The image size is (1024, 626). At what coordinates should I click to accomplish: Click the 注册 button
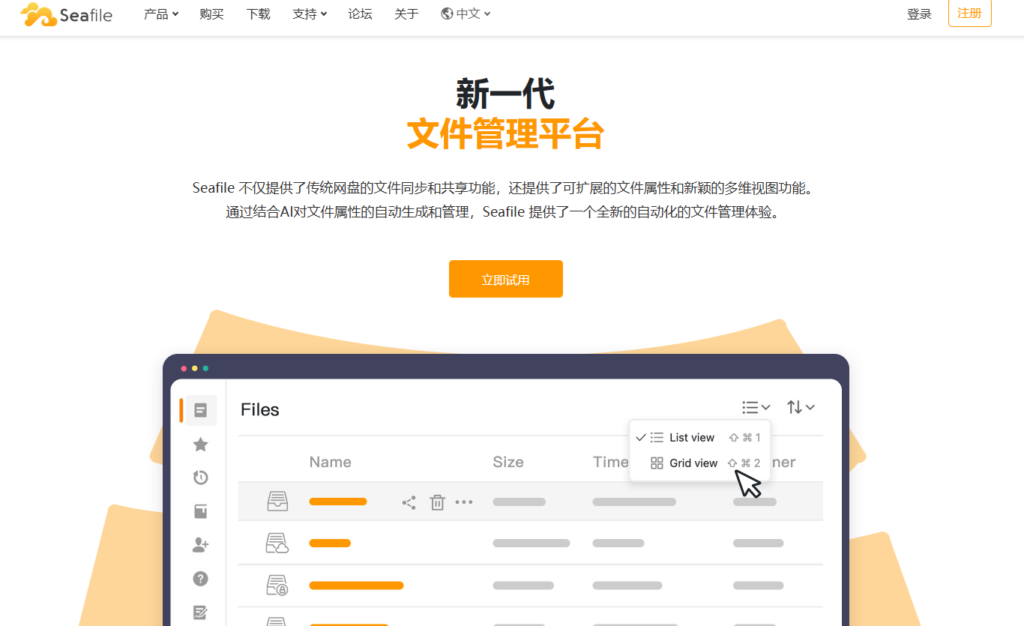[x=969, y=13]
